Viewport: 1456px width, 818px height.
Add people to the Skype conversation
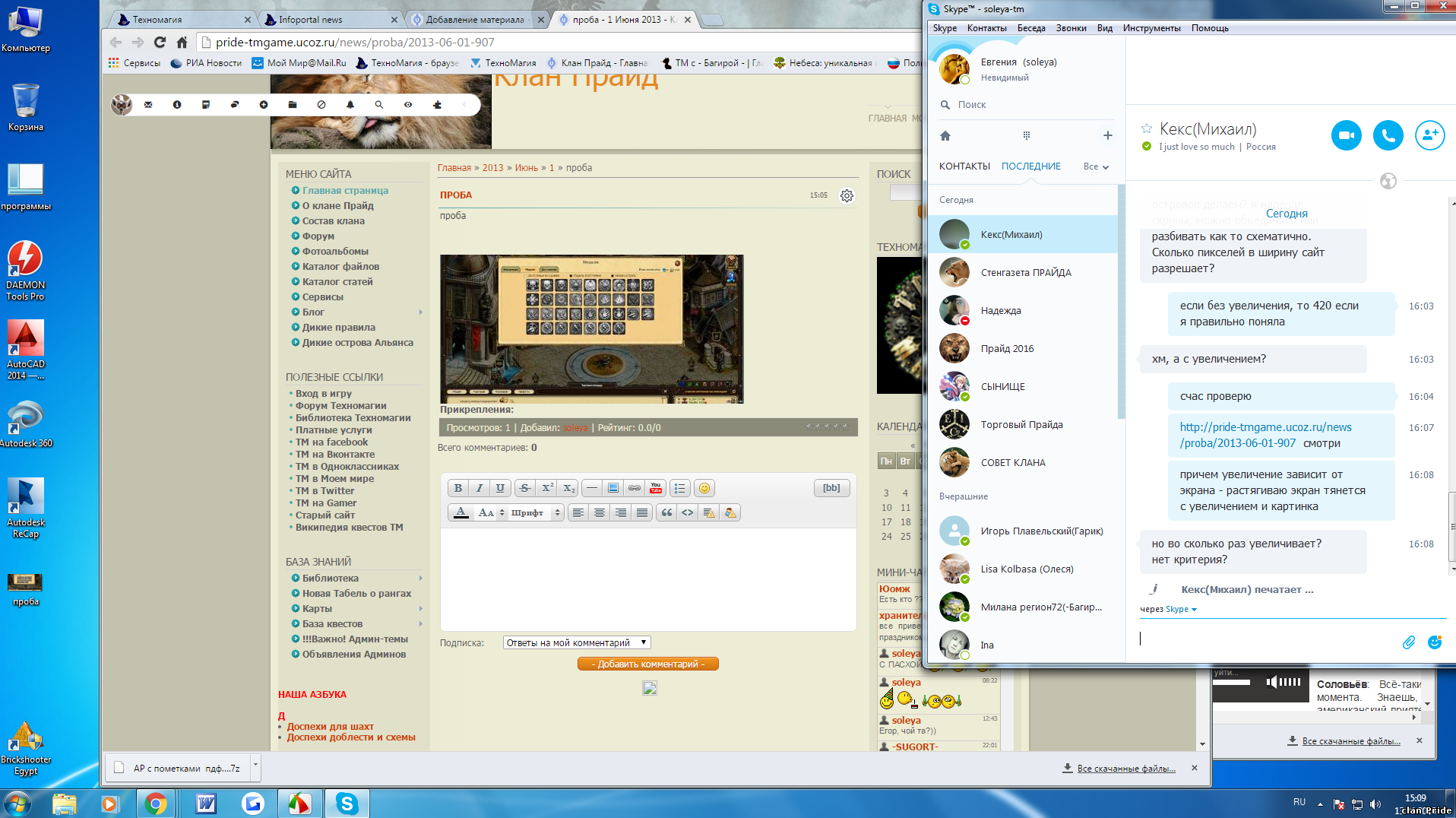[1430, 135]
